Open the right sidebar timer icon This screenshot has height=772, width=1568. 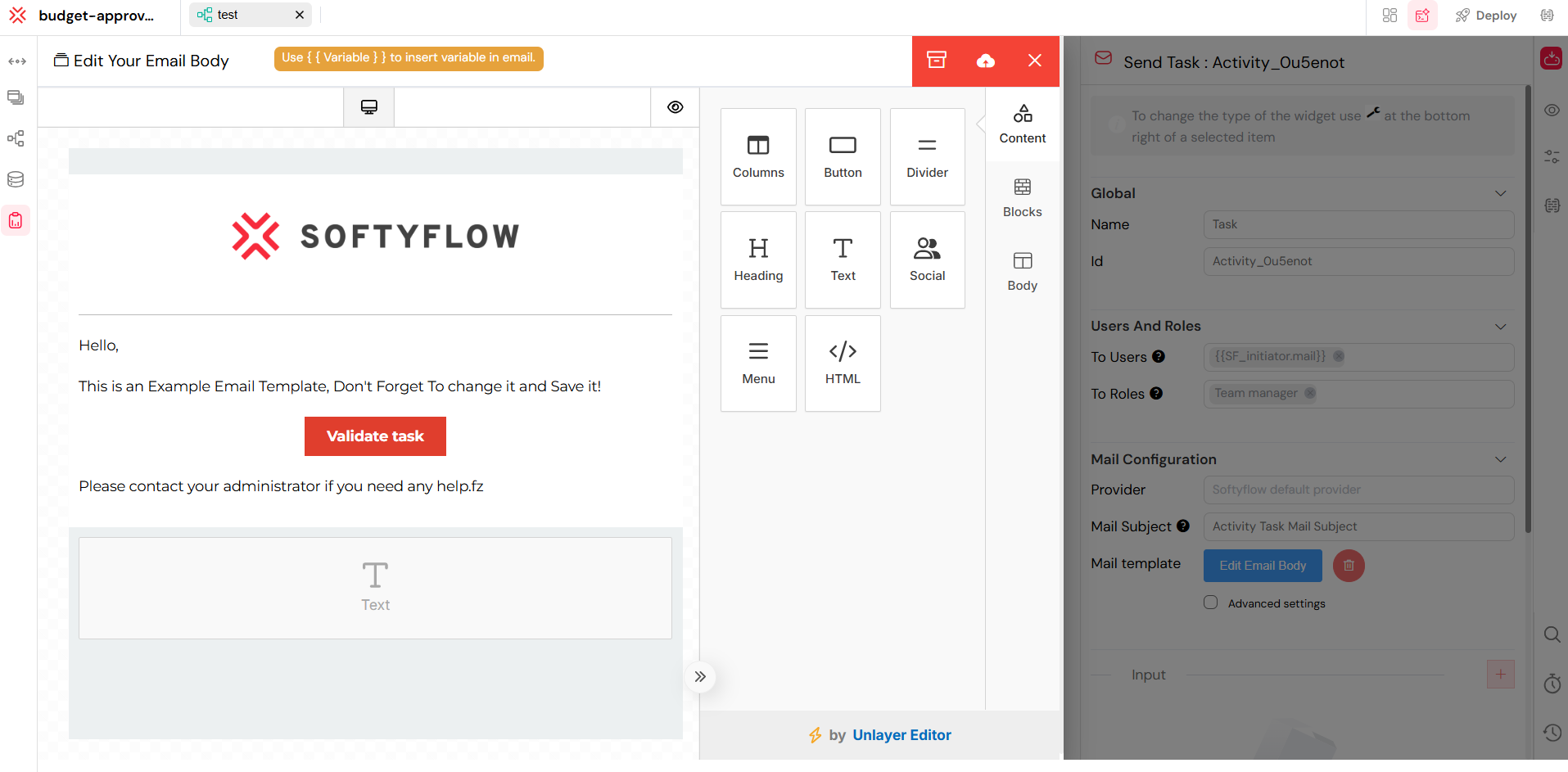(1552, 684)
